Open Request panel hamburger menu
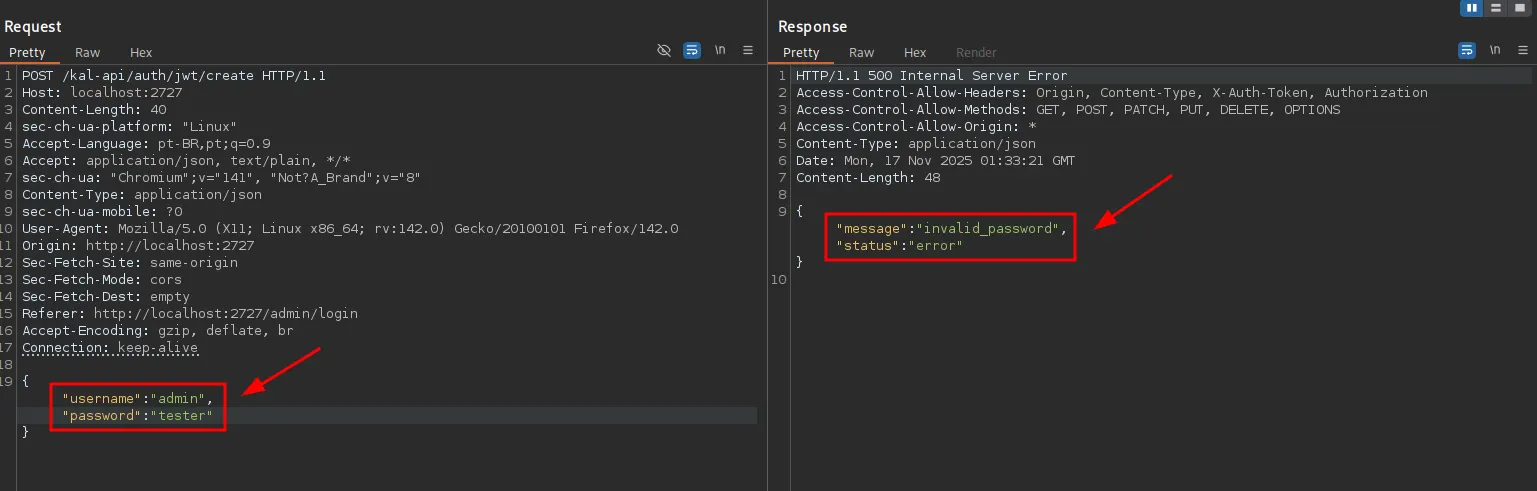 click(x=747, y=50)
